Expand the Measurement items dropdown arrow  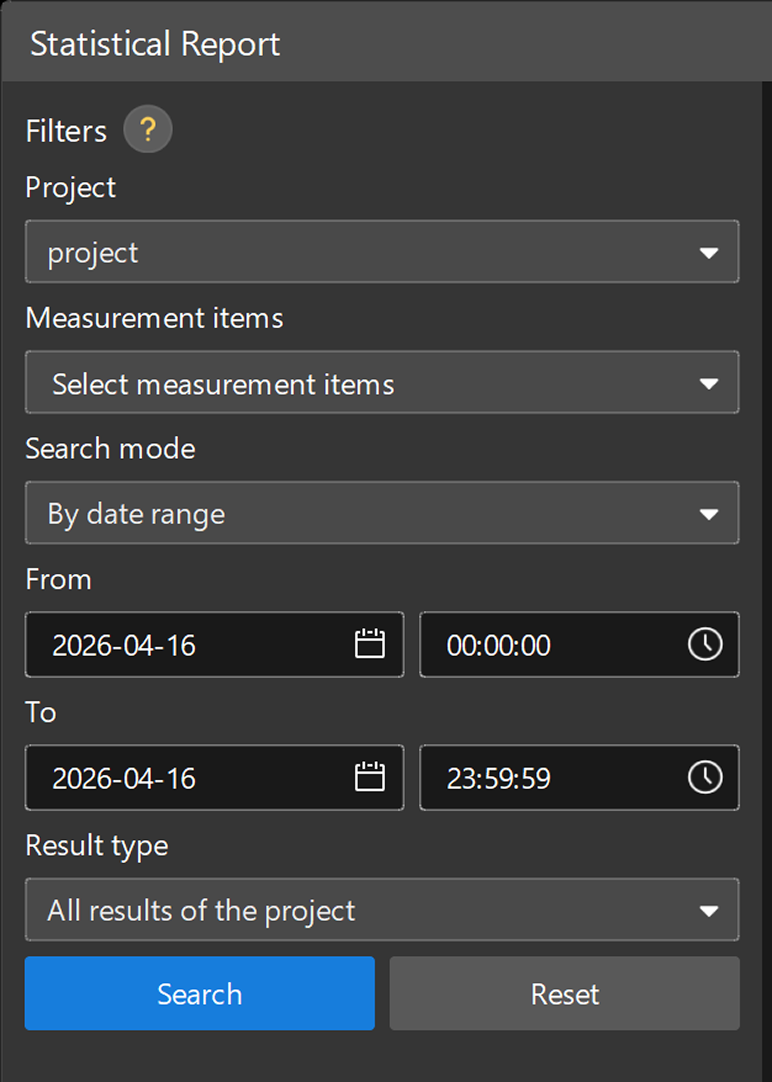pyautogui.click(x=709, y=384)
